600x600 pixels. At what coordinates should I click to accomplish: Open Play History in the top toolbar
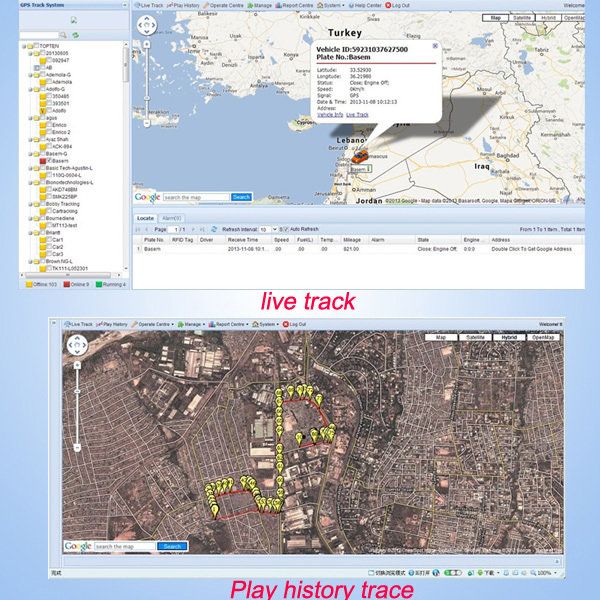(183, 5)
